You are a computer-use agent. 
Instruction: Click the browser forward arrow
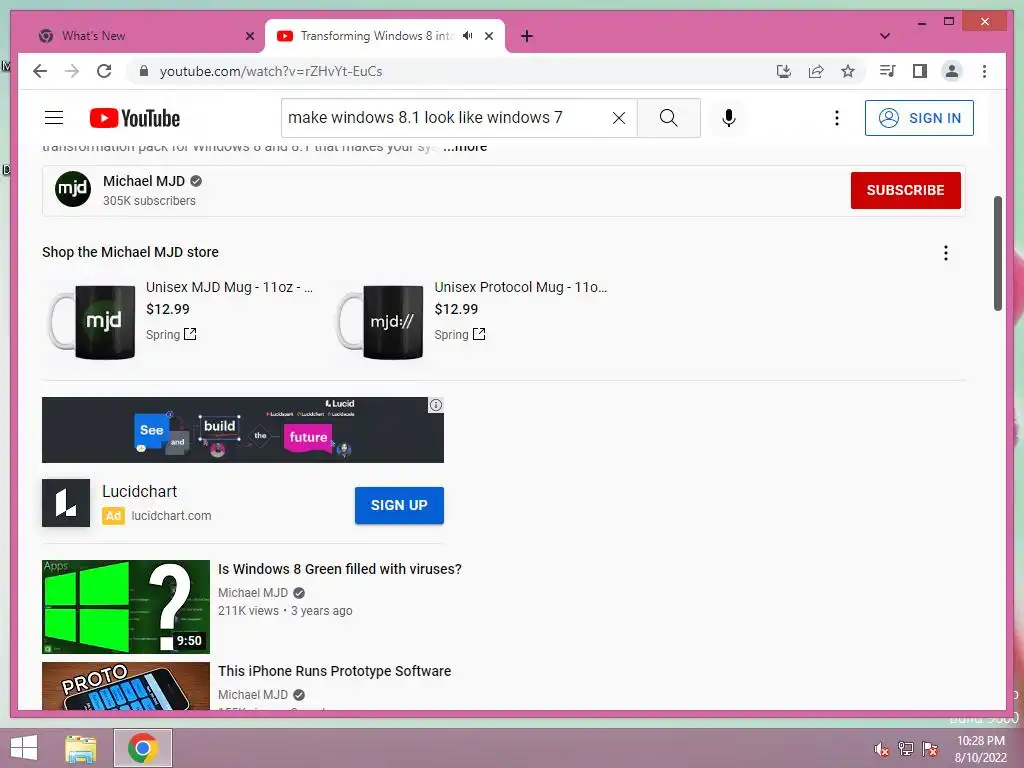[x=72, y=71]
